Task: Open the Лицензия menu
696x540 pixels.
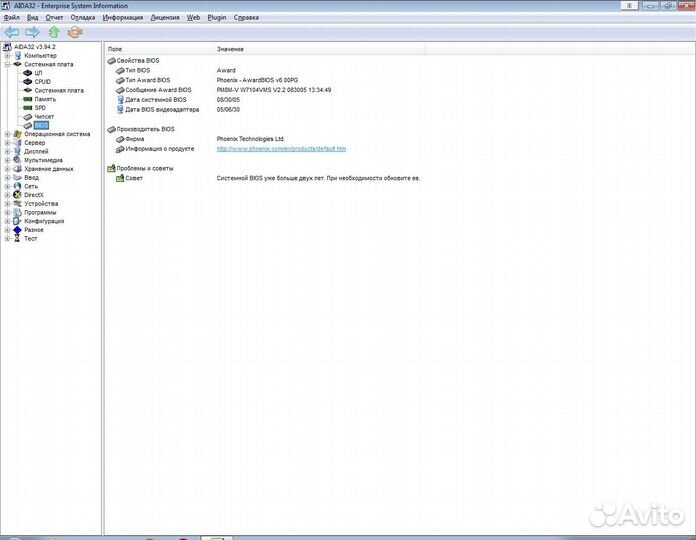Action: click(x=165, y=17)
